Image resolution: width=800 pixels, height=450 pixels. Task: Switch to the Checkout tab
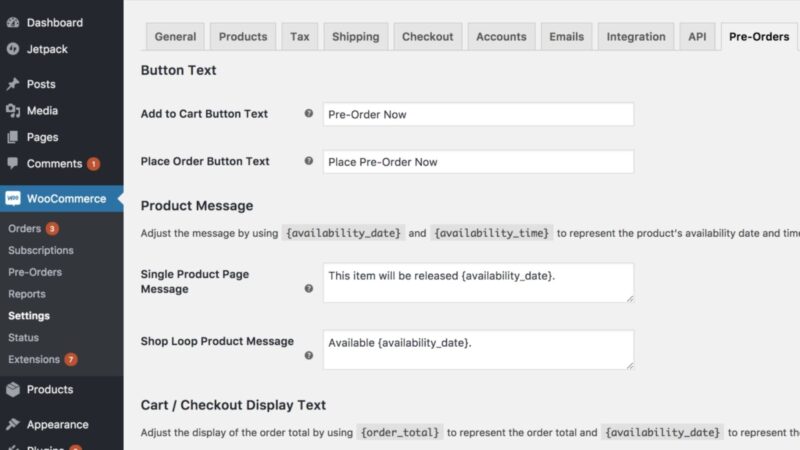click(x=428, y=37)
